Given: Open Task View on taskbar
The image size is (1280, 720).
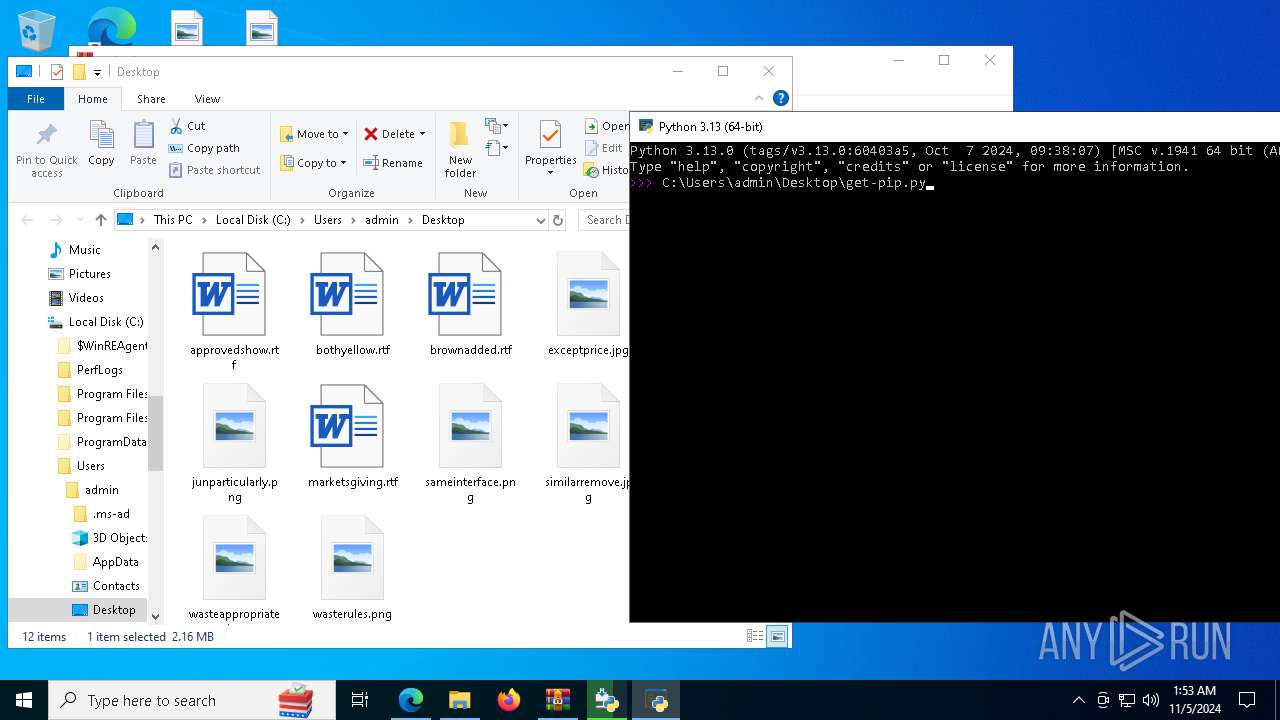Looking at the screenshot, I should [360, 700].
